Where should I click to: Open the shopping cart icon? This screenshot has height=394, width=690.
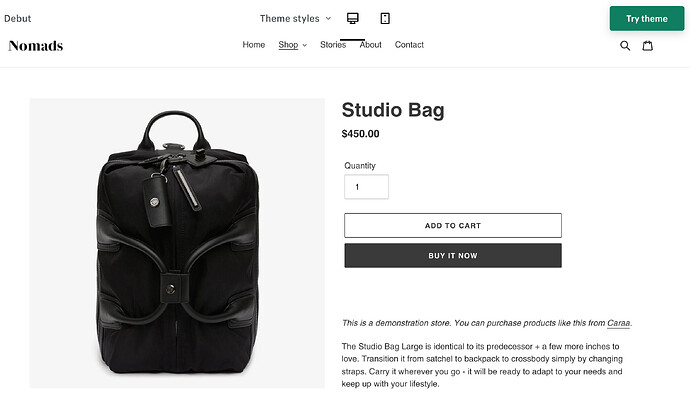(647, 45)
